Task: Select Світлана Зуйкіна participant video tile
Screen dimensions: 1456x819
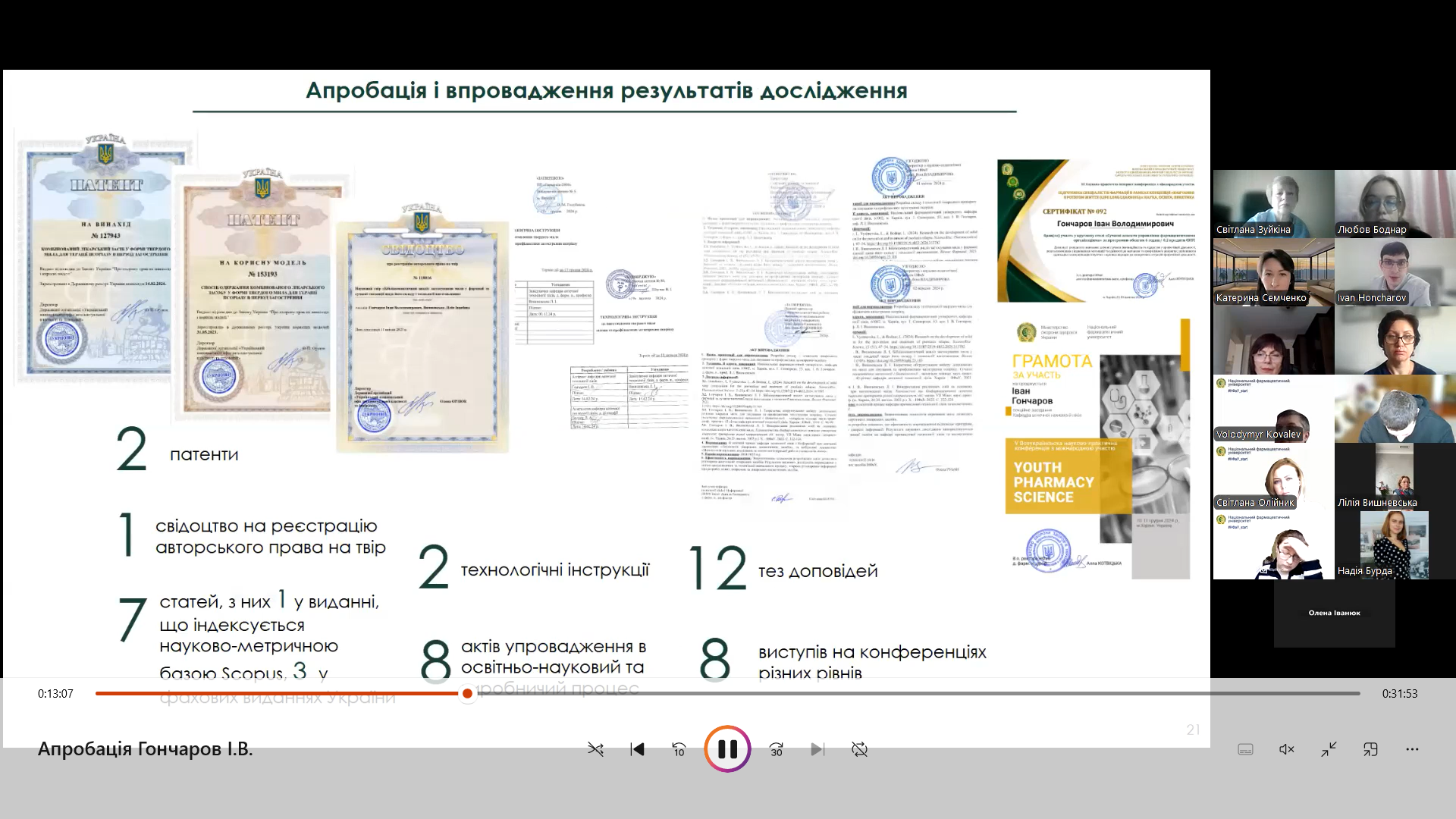Action: (1273, 204)
